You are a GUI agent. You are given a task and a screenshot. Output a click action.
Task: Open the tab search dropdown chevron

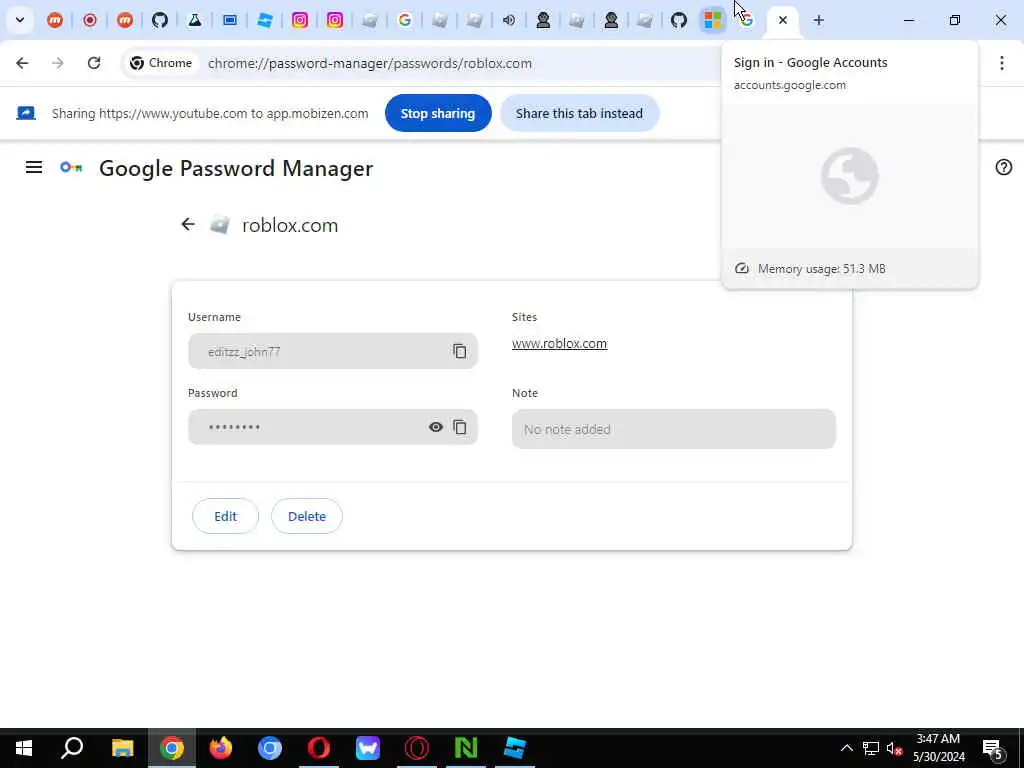(x=20, y=20)
